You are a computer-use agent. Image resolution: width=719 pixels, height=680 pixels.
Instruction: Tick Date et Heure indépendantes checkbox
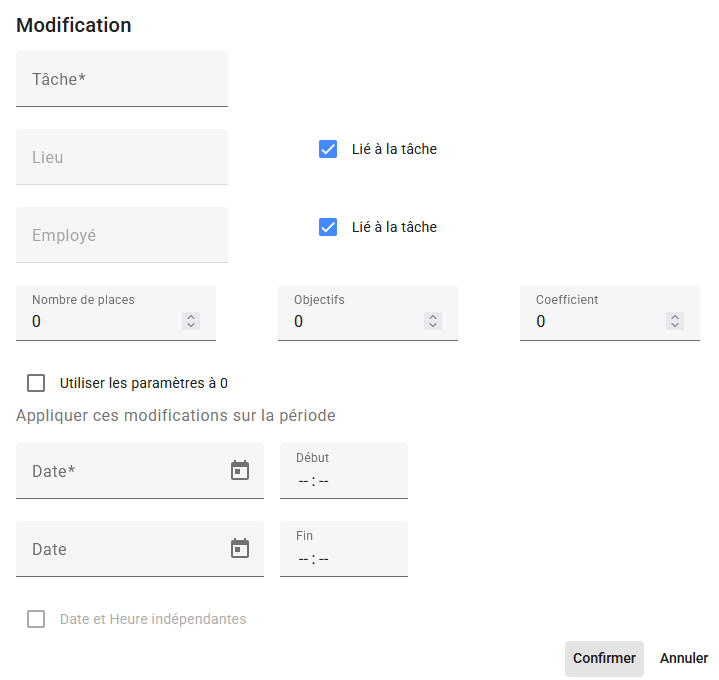pos(37,619)
